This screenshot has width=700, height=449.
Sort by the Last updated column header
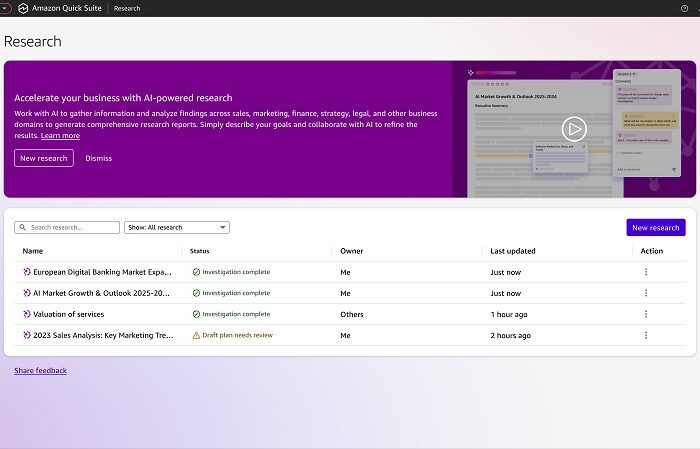pos(513,251)
